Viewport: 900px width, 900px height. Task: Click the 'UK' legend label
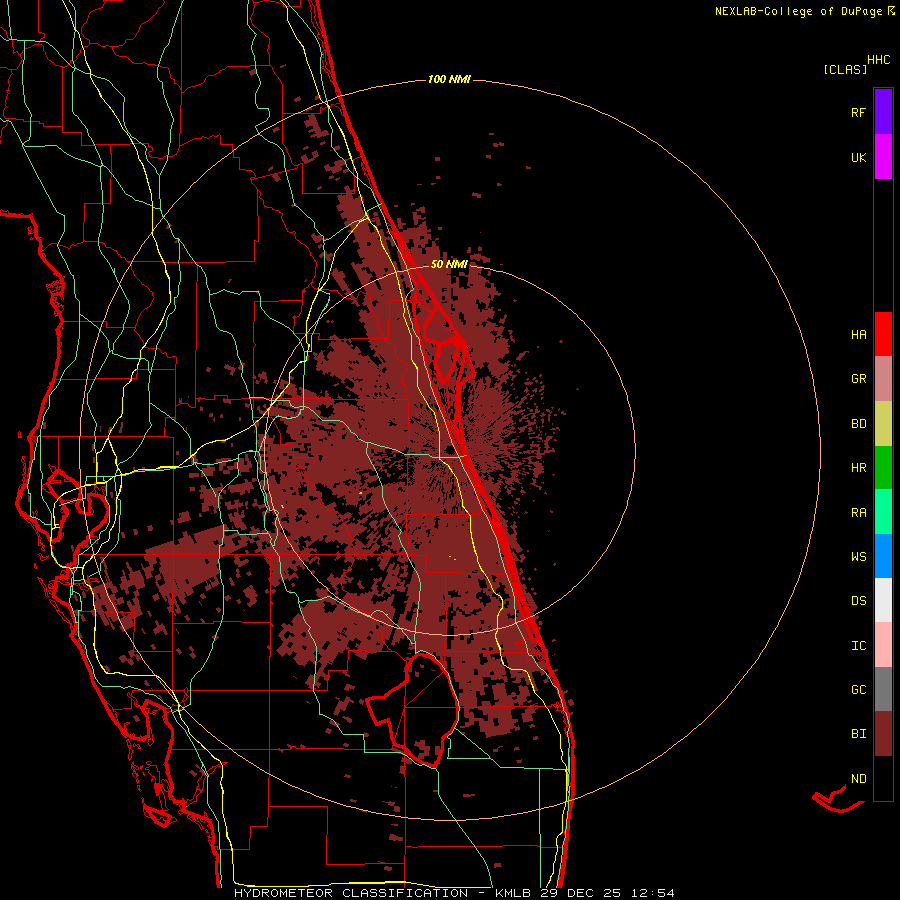pyautogui.click(x=858, y=157)
